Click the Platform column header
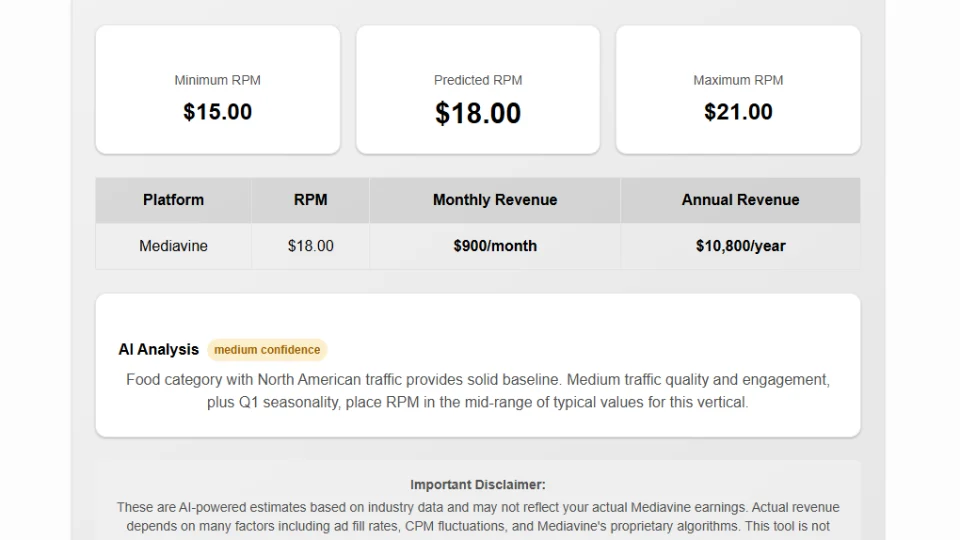 click(173, 200)
